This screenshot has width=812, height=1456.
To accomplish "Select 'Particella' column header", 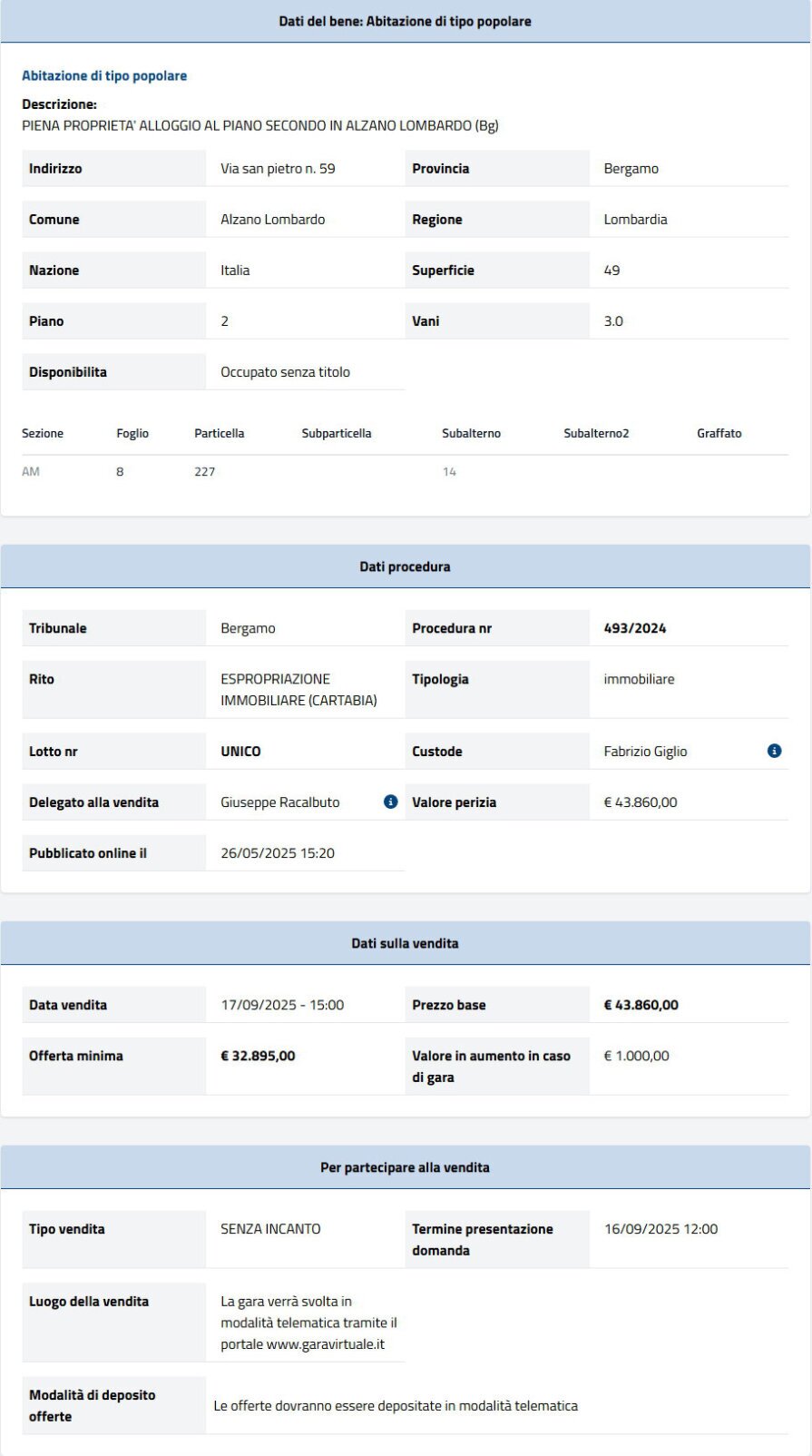I will (219, 433).
